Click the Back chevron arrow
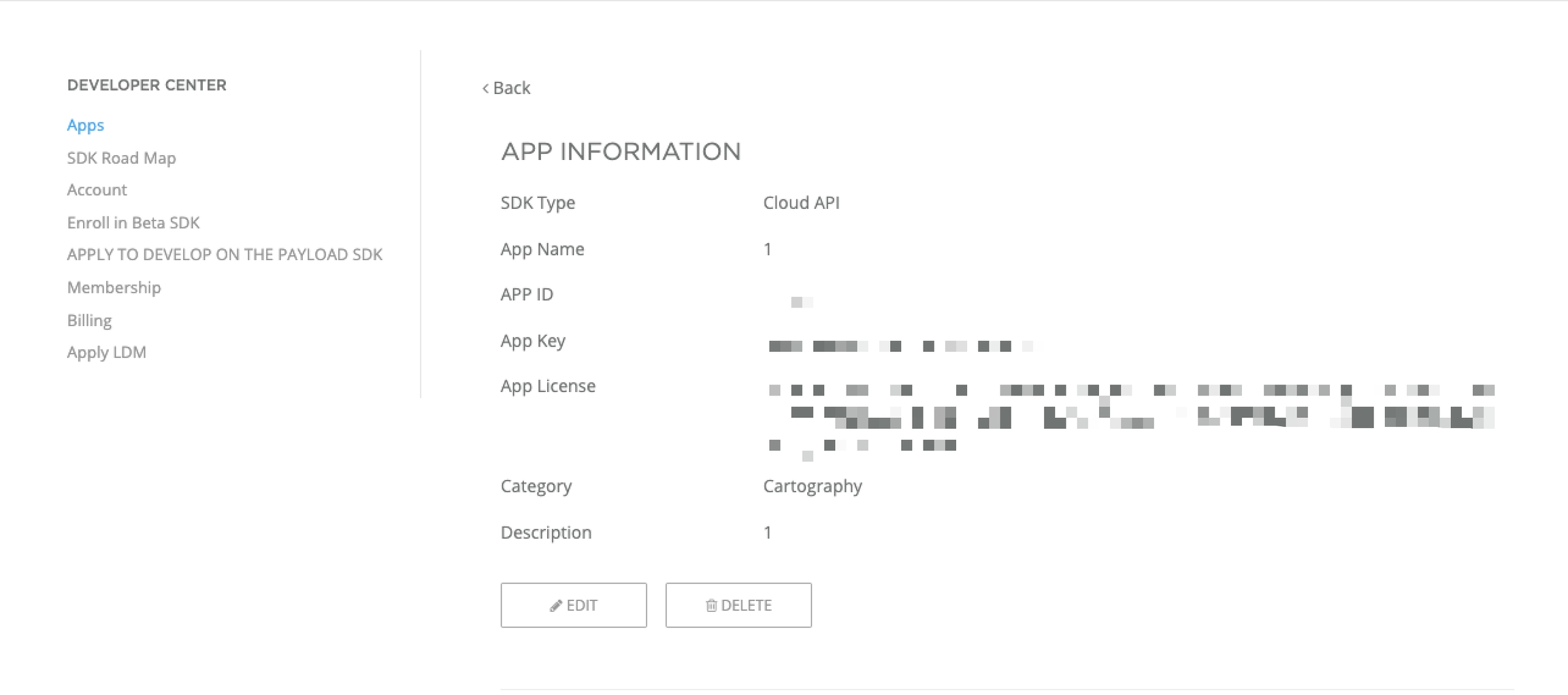 tap(485, 88)
